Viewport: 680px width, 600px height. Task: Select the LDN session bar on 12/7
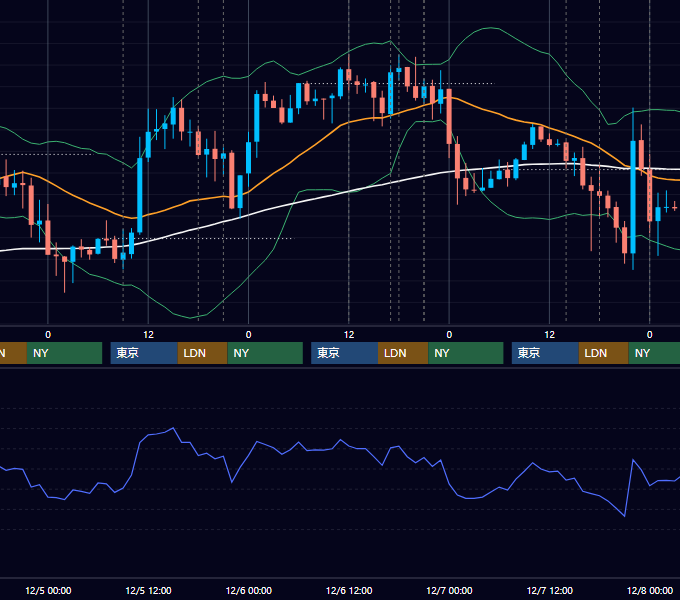coord(603,353)
